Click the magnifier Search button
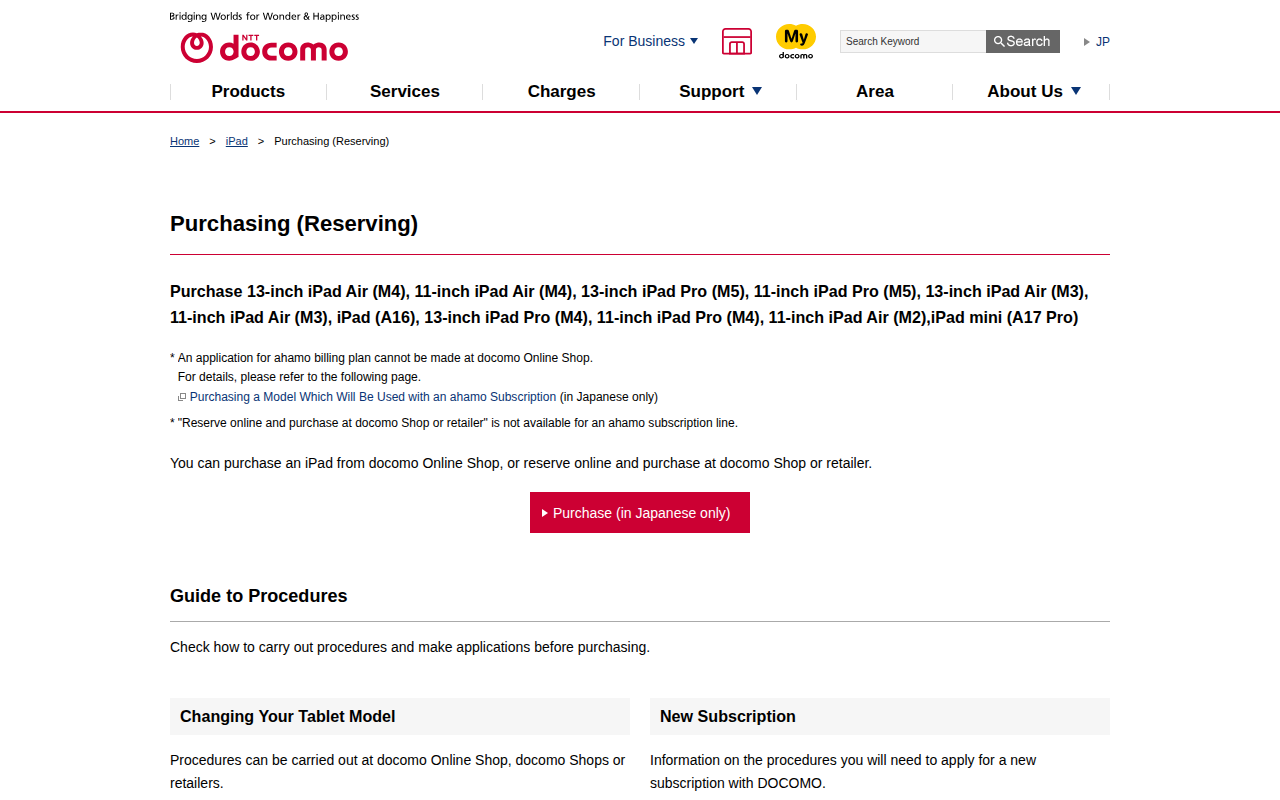This screenshot has width=1280, height=800. (1022, 41)
